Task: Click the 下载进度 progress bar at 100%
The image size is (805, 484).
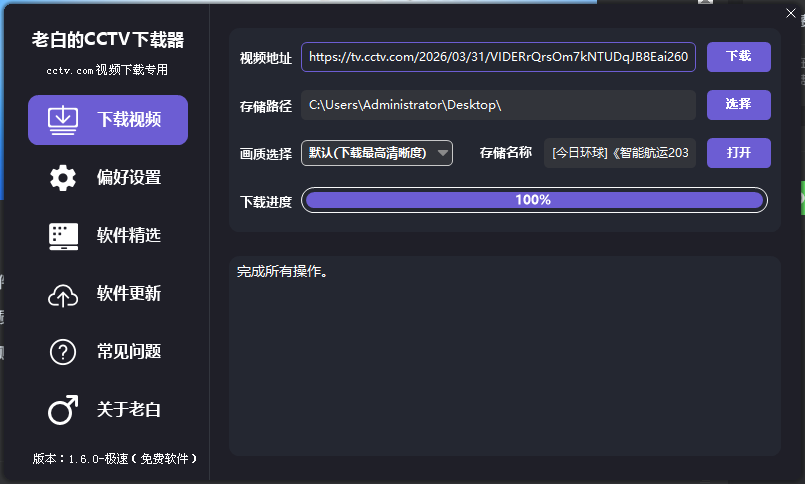Action: pyautogui.click(x=533, y=200)
